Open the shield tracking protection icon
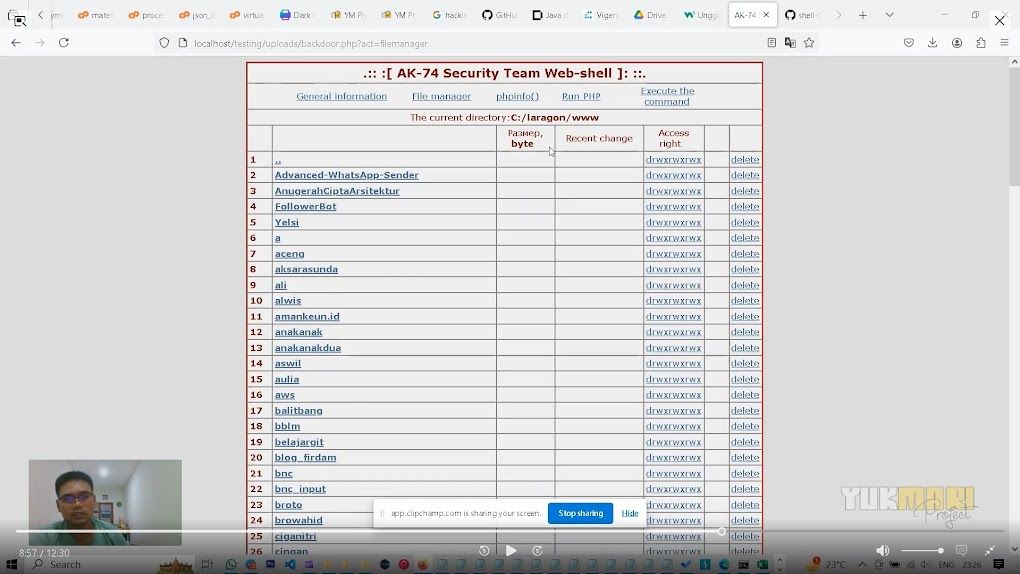The image size is (1020, 574). click(x=164, y=43)
